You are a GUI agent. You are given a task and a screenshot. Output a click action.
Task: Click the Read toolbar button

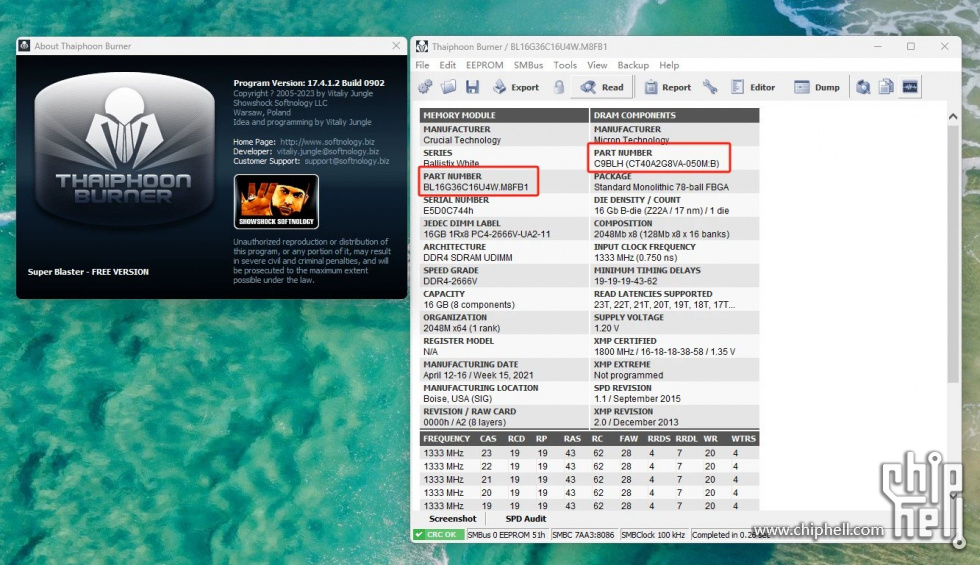[x=602, y=87]
